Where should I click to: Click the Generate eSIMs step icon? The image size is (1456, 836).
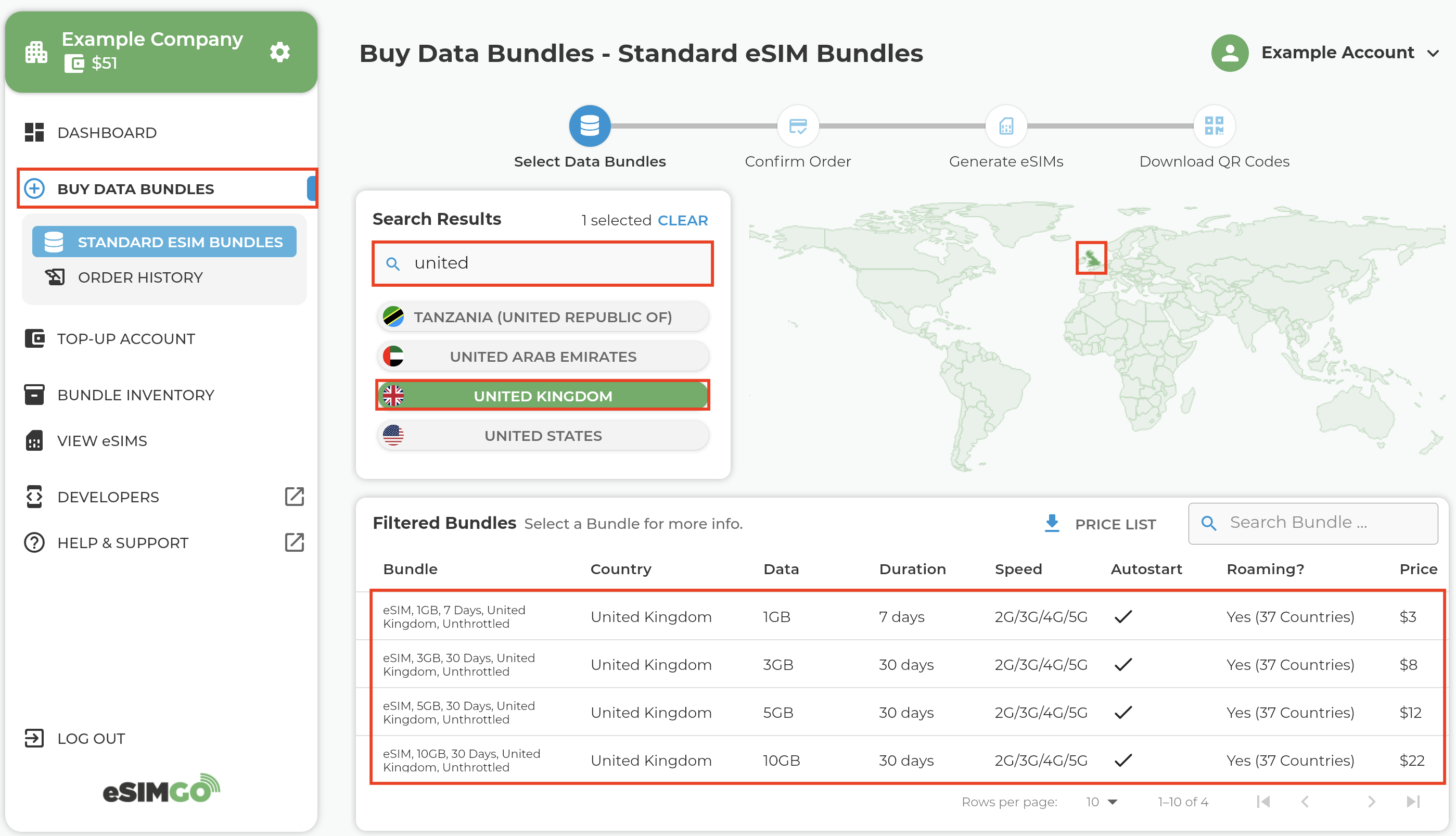1005,126
